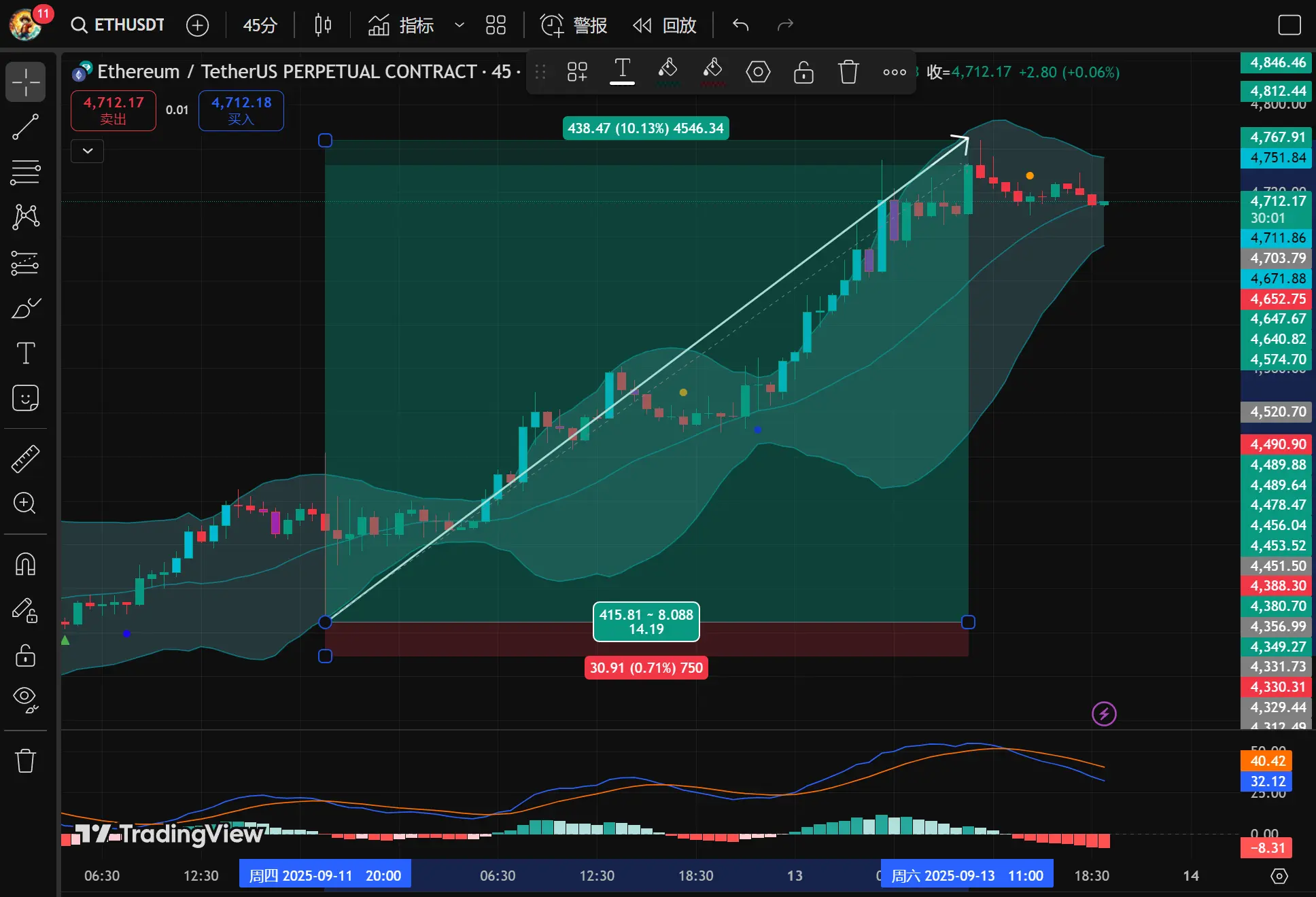
Task: Click the 40.42 orange indicator value
Action: point(1267,761)
